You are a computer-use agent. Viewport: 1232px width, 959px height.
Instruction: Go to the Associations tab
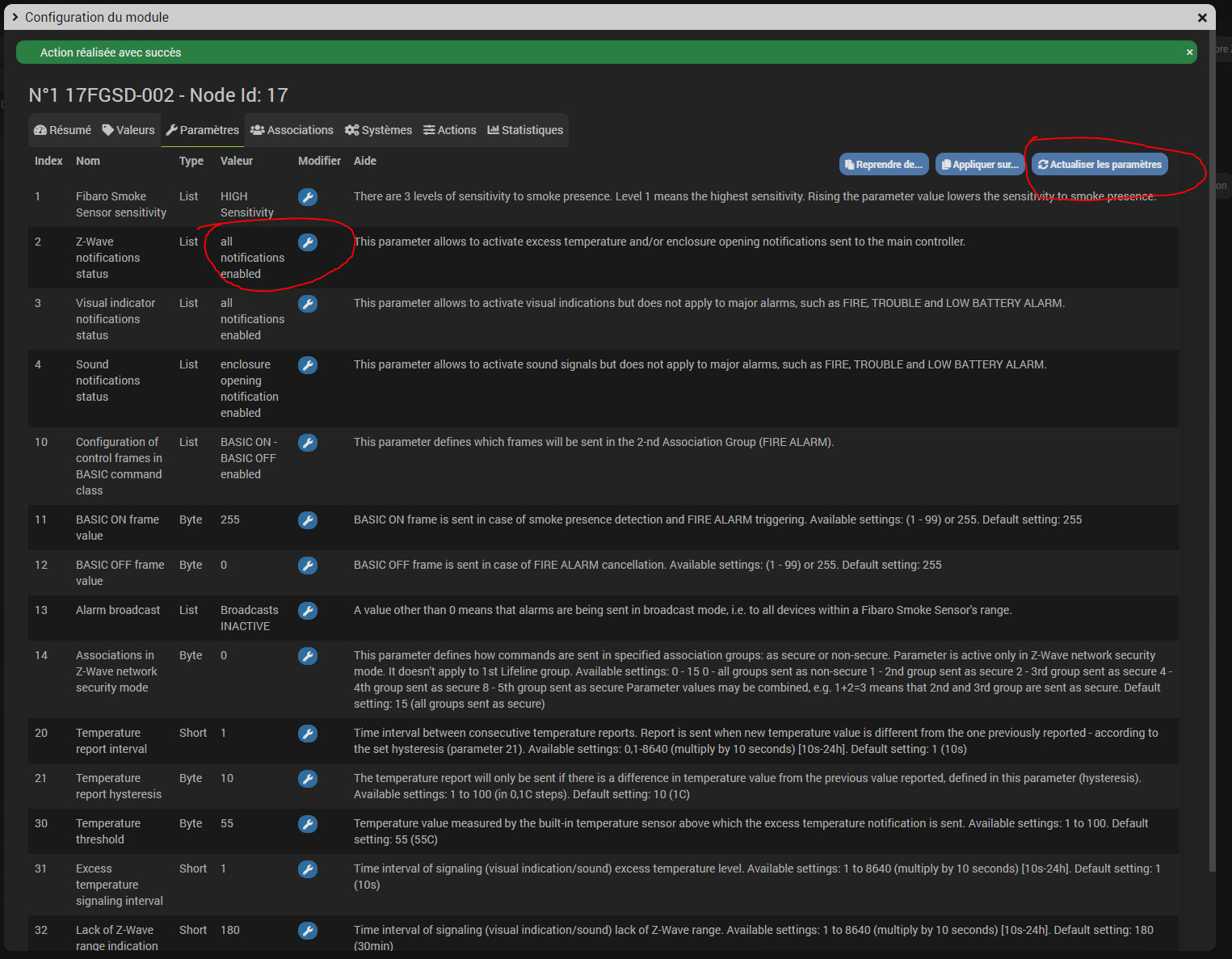(292, 130)
